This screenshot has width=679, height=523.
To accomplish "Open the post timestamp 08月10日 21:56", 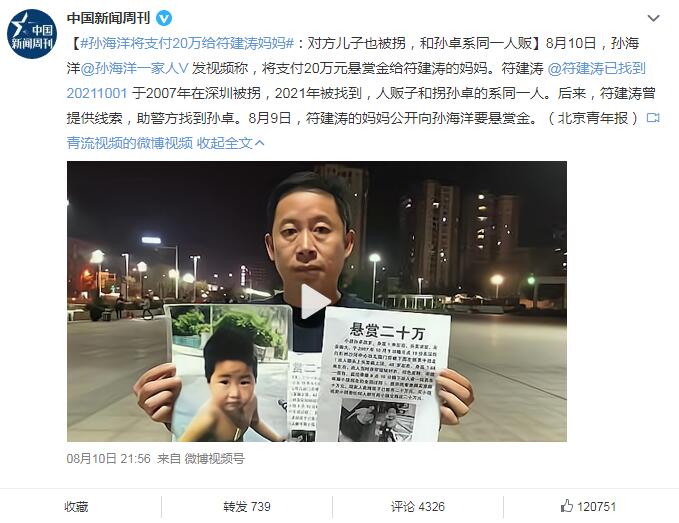I will tap(108, 458).
